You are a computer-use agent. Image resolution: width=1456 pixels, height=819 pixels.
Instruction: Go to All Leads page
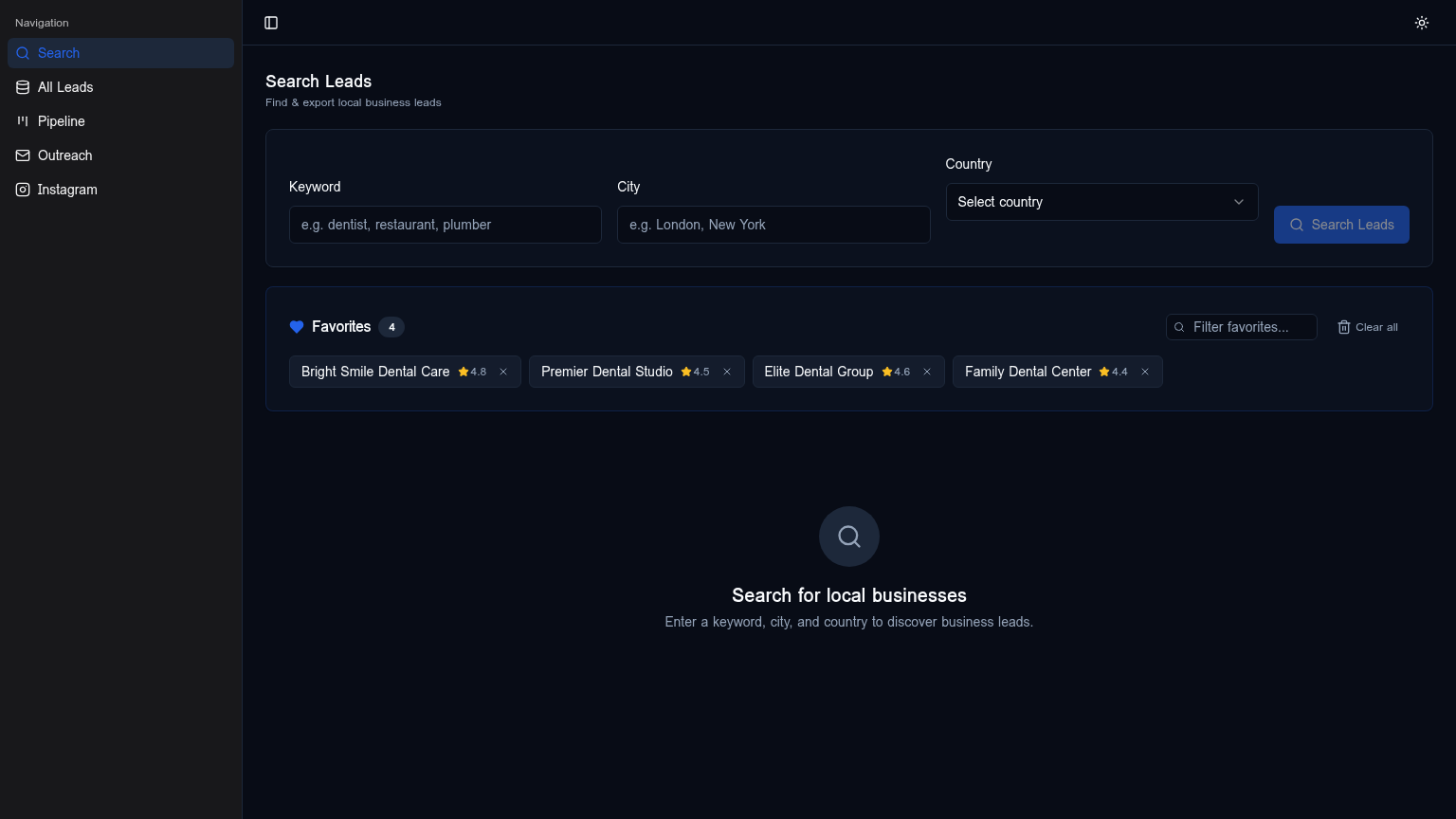65,87
